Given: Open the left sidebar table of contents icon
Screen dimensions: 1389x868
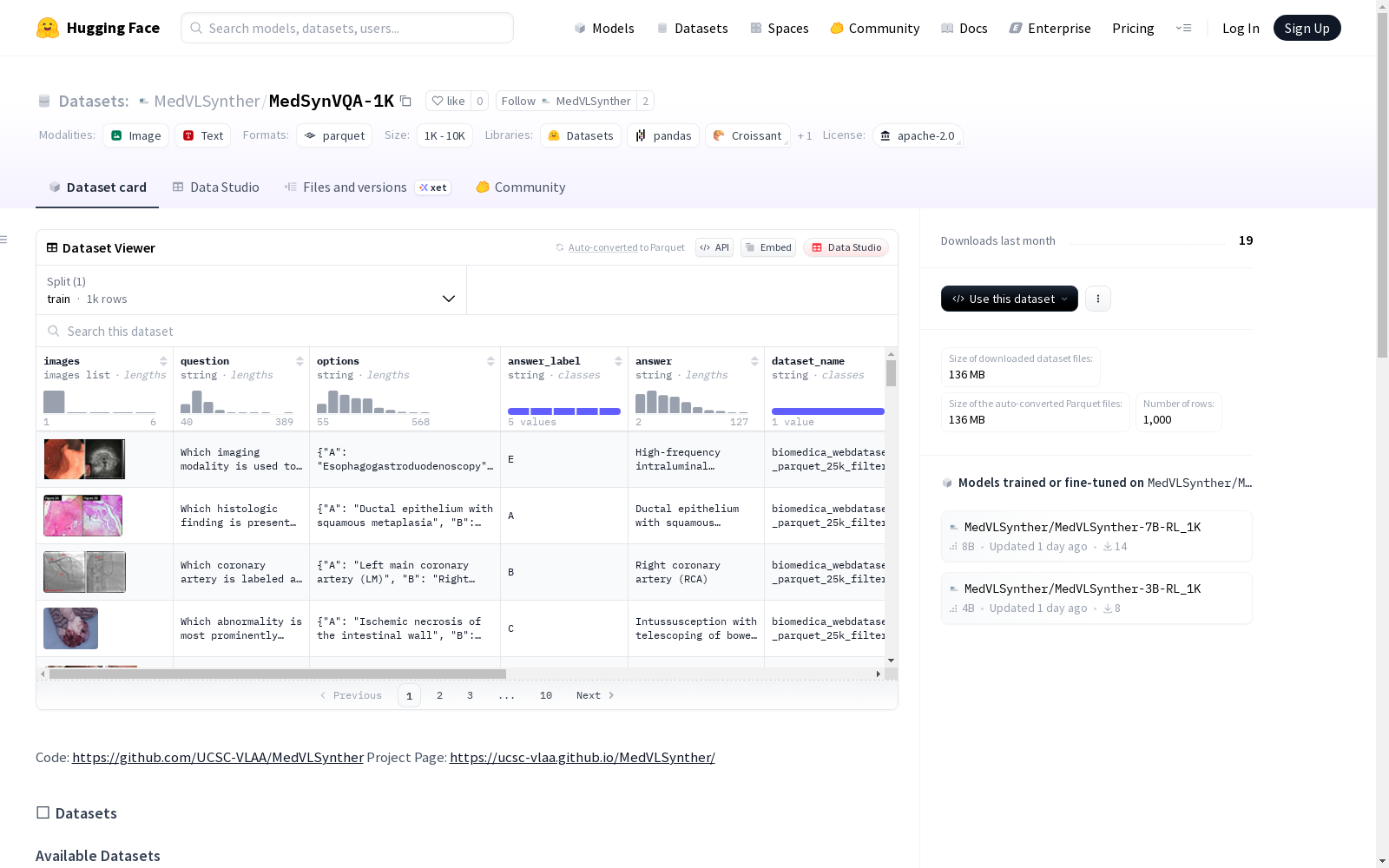Looking at the screenshot, I should click(x=4, y=240).
